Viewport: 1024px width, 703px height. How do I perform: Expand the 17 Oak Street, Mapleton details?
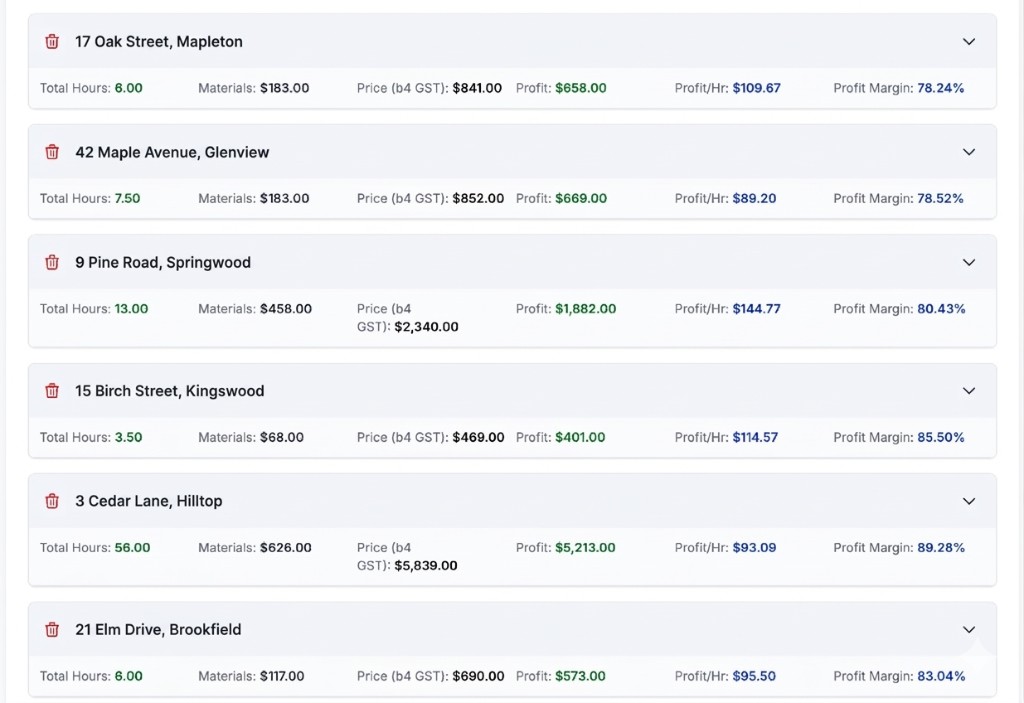(x=968, y=42)
